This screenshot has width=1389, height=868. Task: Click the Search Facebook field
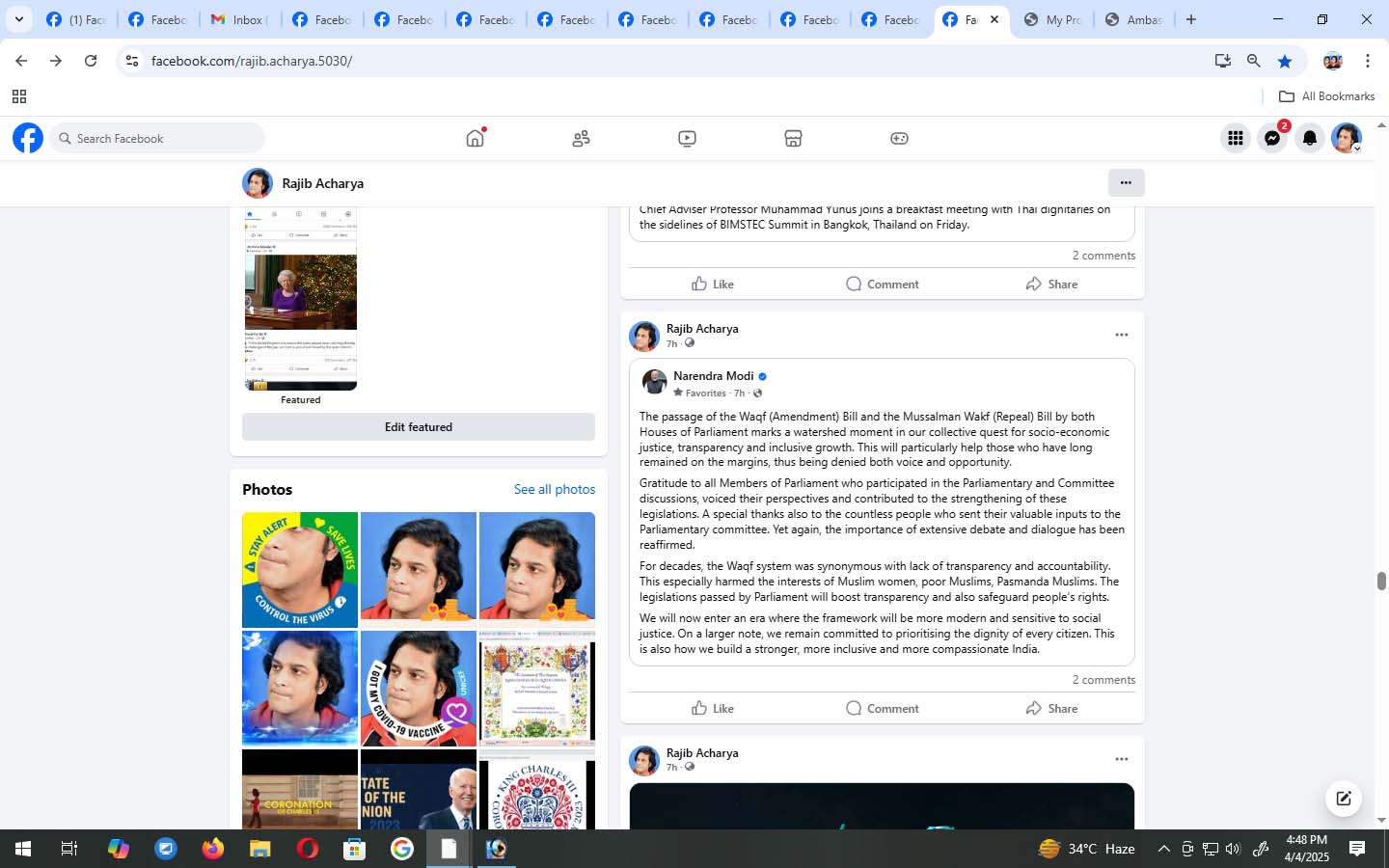pos(157,138)
